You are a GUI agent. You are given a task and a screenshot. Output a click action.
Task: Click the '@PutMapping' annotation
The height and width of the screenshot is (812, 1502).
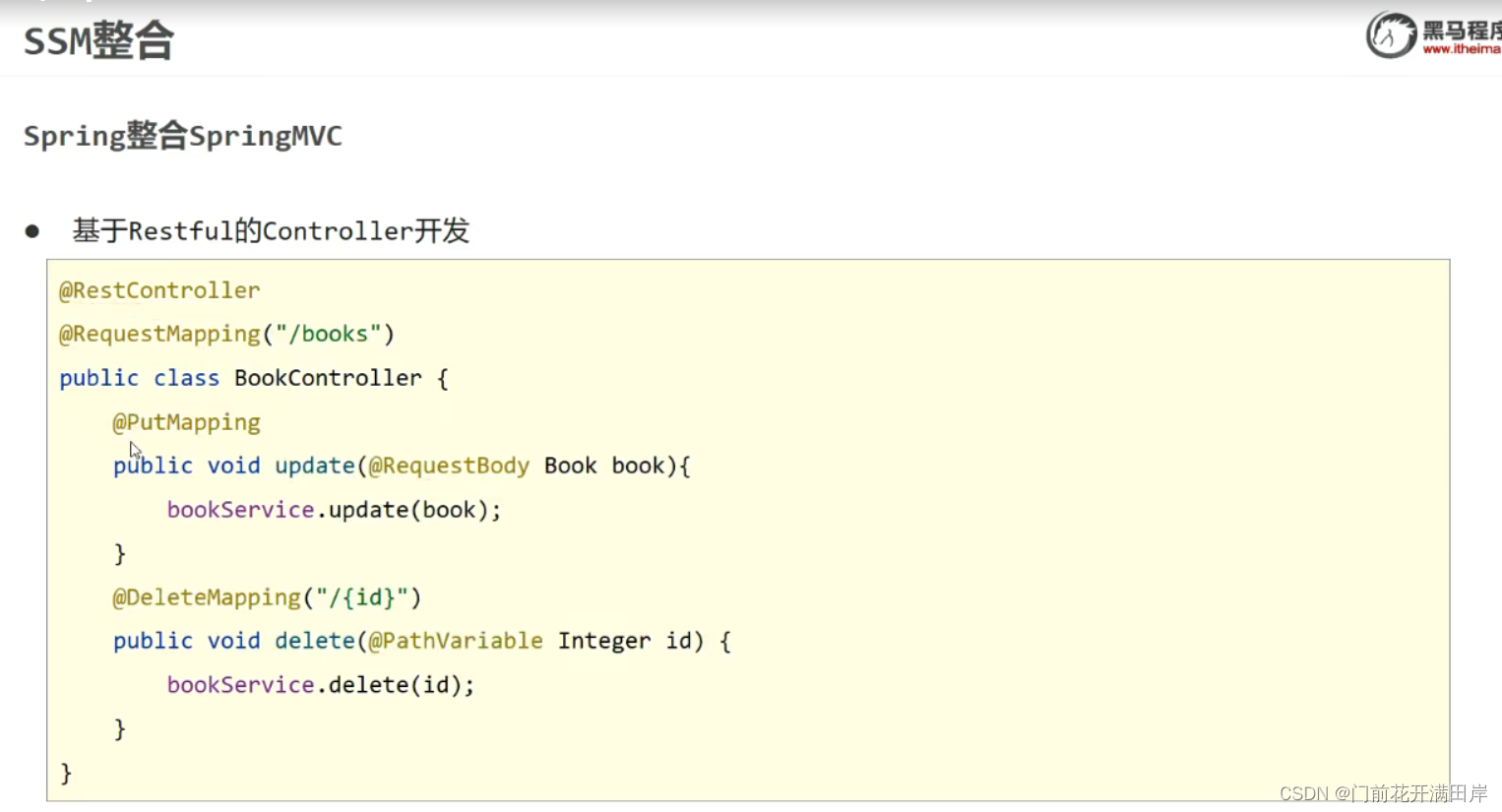pyautogui.click(x=186, y=422)
